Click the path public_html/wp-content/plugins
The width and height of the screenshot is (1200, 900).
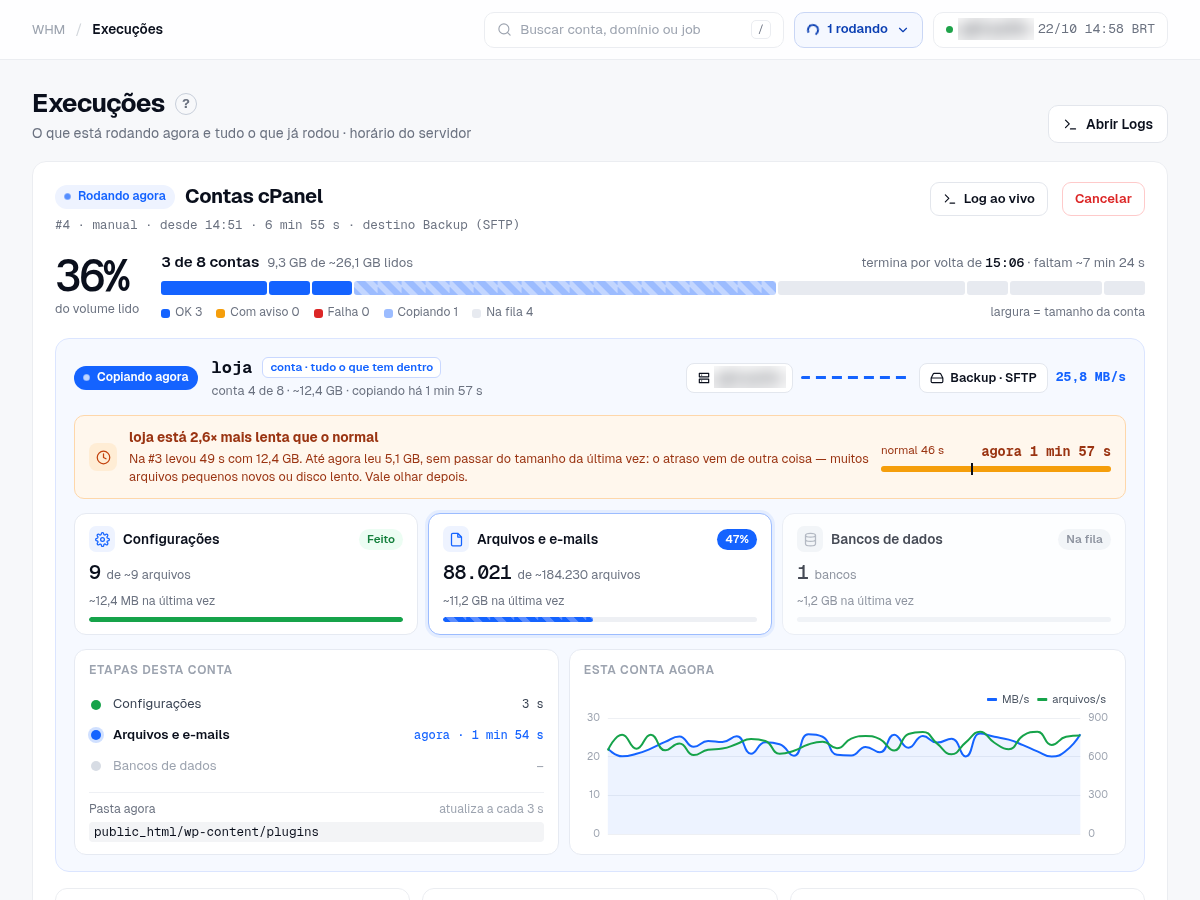click(316, 832)
